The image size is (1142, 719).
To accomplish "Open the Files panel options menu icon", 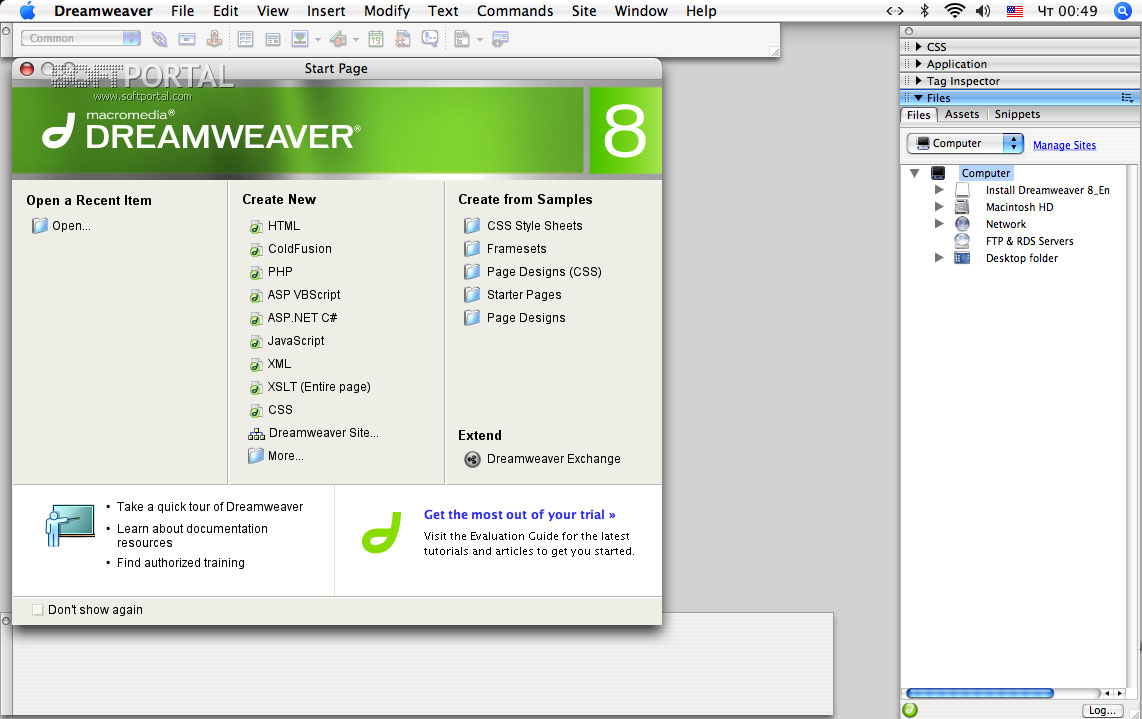I will [x=1127, y=98].
